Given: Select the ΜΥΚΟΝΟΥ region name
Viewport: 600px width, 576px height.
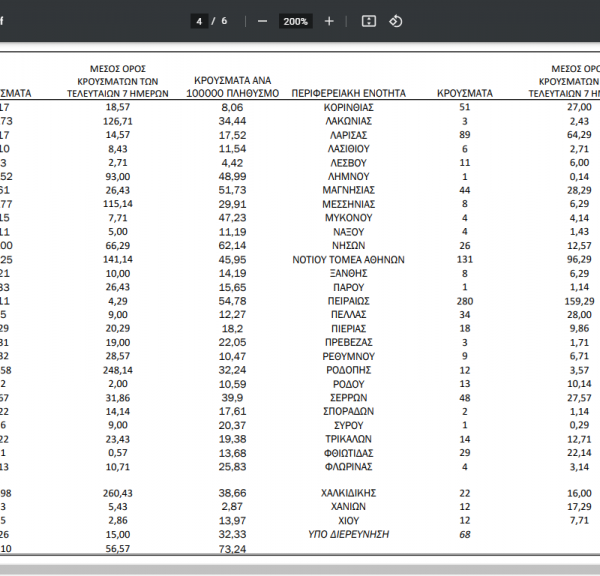Looking at the screenshot, I should point(349,218).
